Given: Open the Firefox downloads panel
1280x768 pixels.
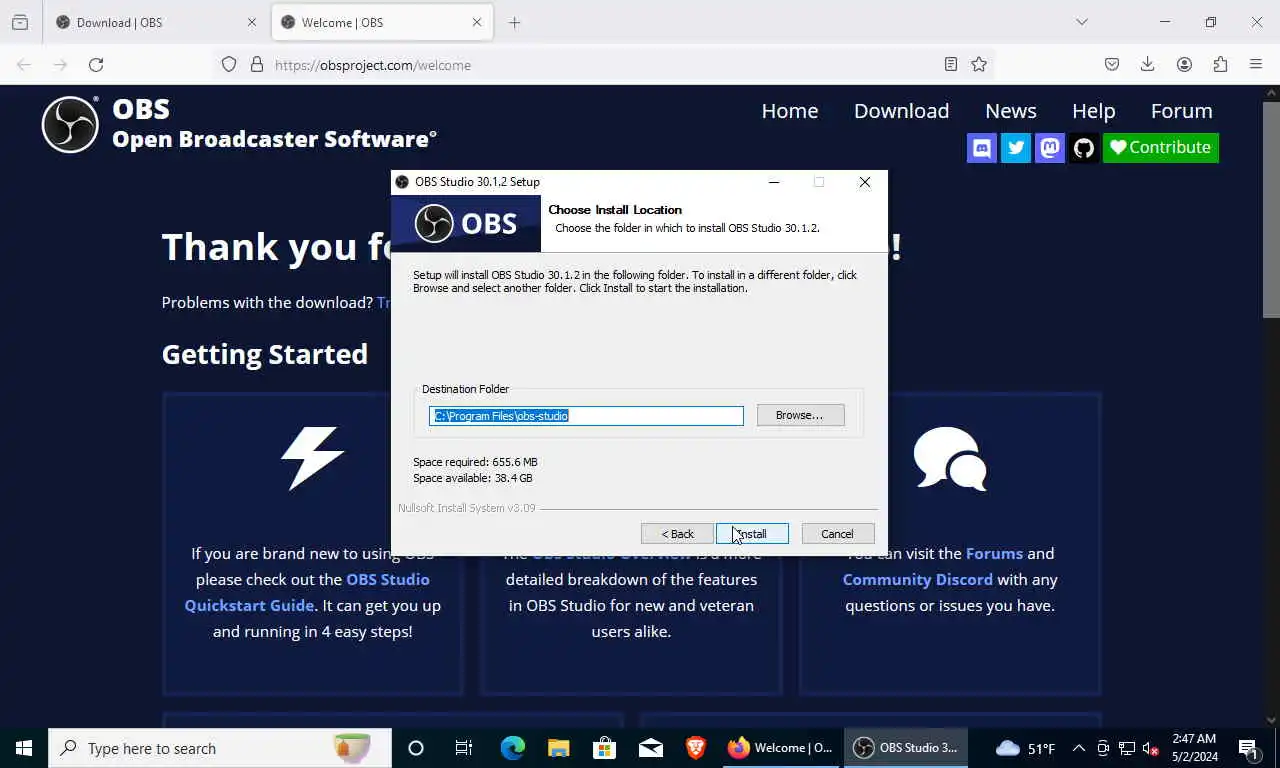Looking at the screenshot, I should click(x=1147, y=65).
